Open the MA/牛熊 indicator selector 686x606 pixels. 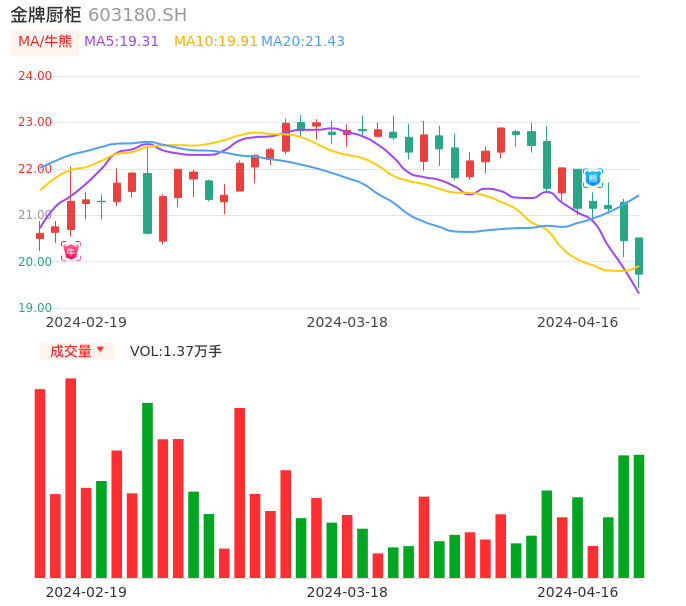pos(45,42)
